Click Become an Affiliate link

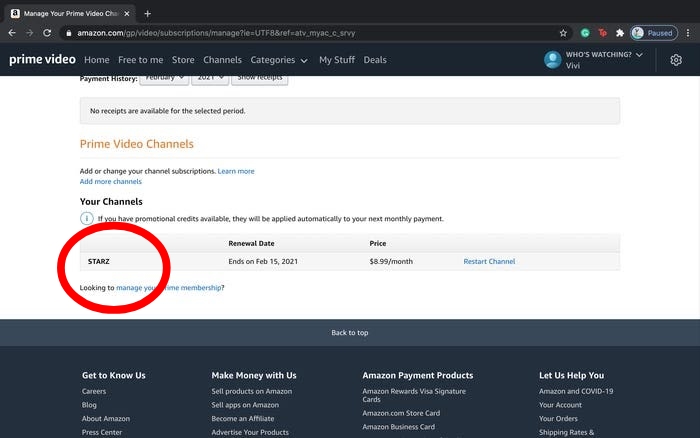[243, 419]
